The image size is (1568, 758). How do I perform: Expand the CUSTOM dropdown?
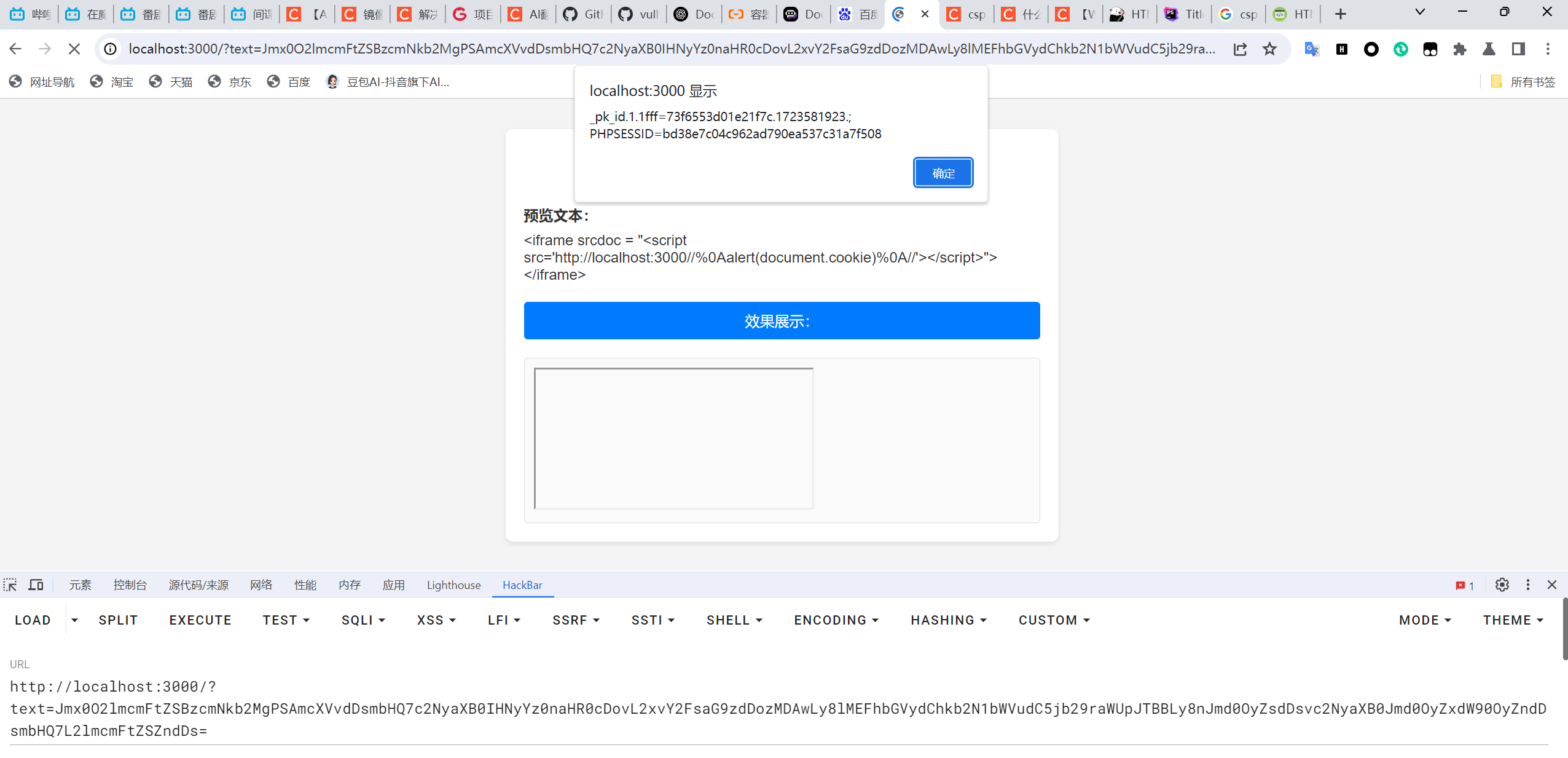1054,620
